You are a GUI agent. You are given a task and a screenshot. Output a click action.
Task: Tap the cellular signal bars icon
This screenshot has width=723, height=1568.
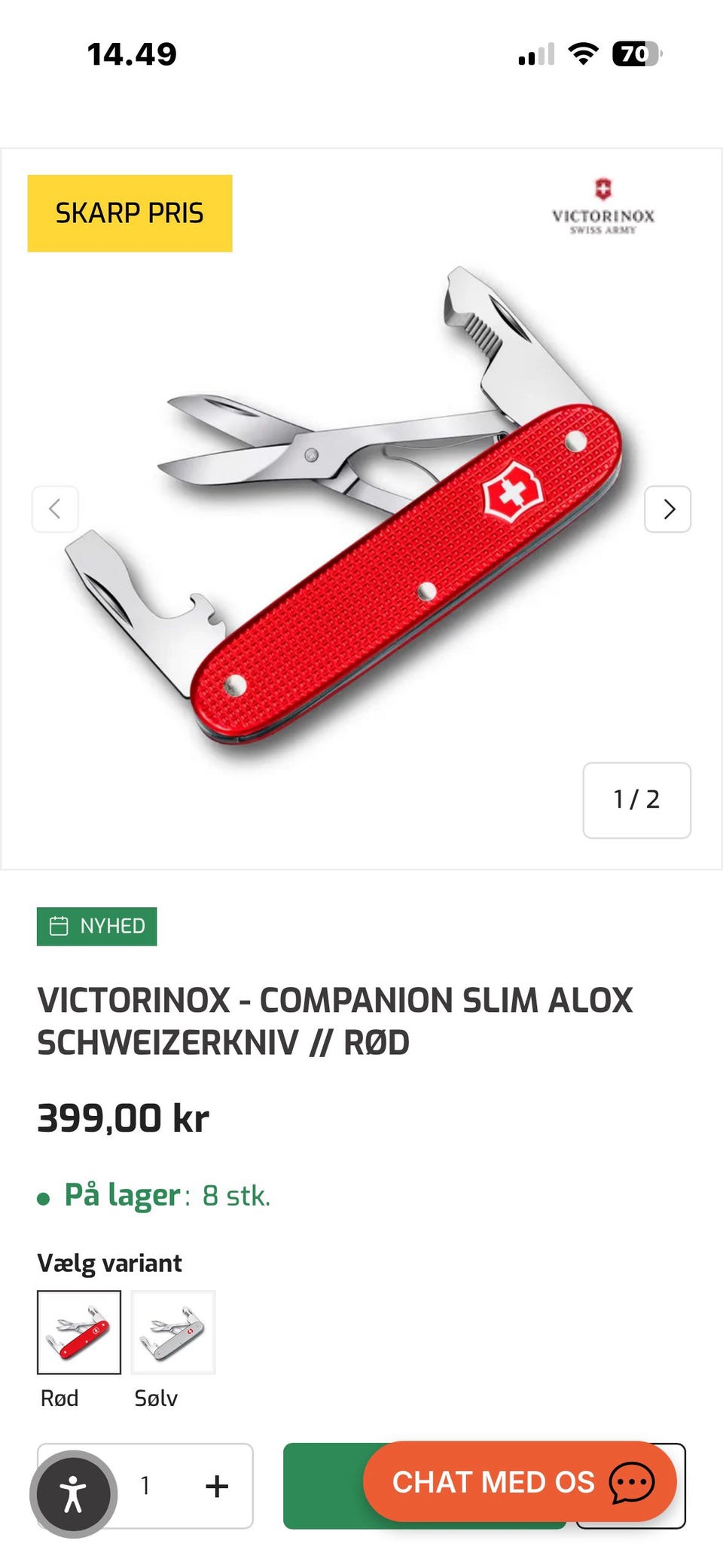(536, 54)
